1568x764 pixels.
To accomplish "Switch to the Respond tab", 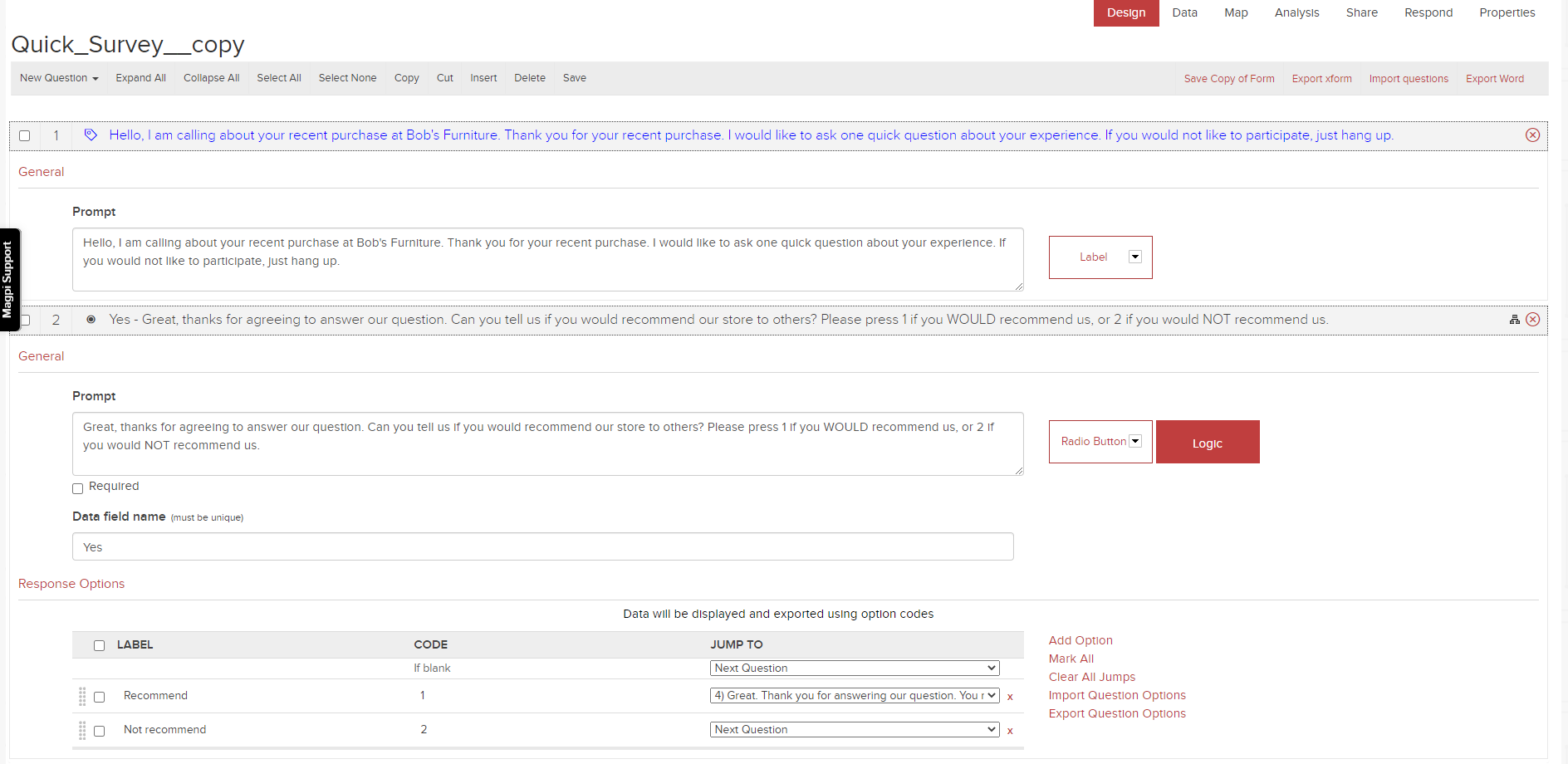I will pyautogui.click(x=1428, y=12).
